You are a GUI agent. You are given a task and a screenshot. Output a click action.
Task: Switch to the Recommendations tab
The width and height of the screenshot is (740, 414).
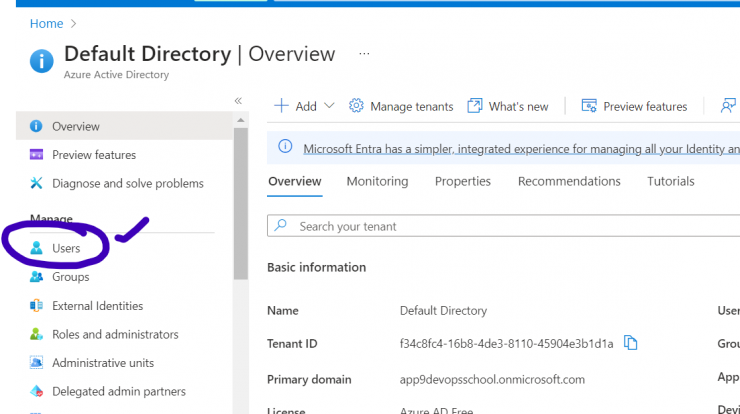[569, 182]
